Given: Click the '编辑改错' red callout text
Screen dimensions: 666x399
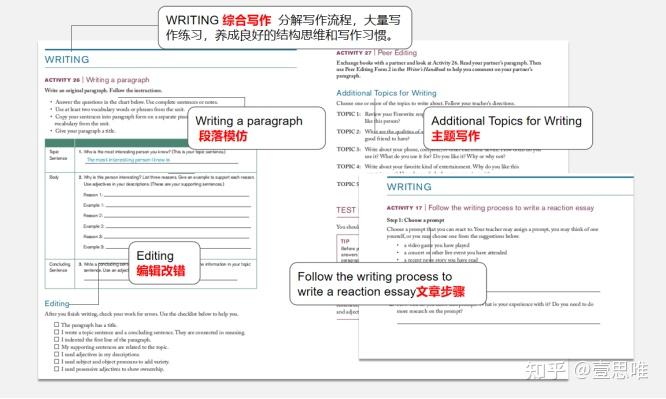Looking at the screenshot, I should (x=161, y=271).
